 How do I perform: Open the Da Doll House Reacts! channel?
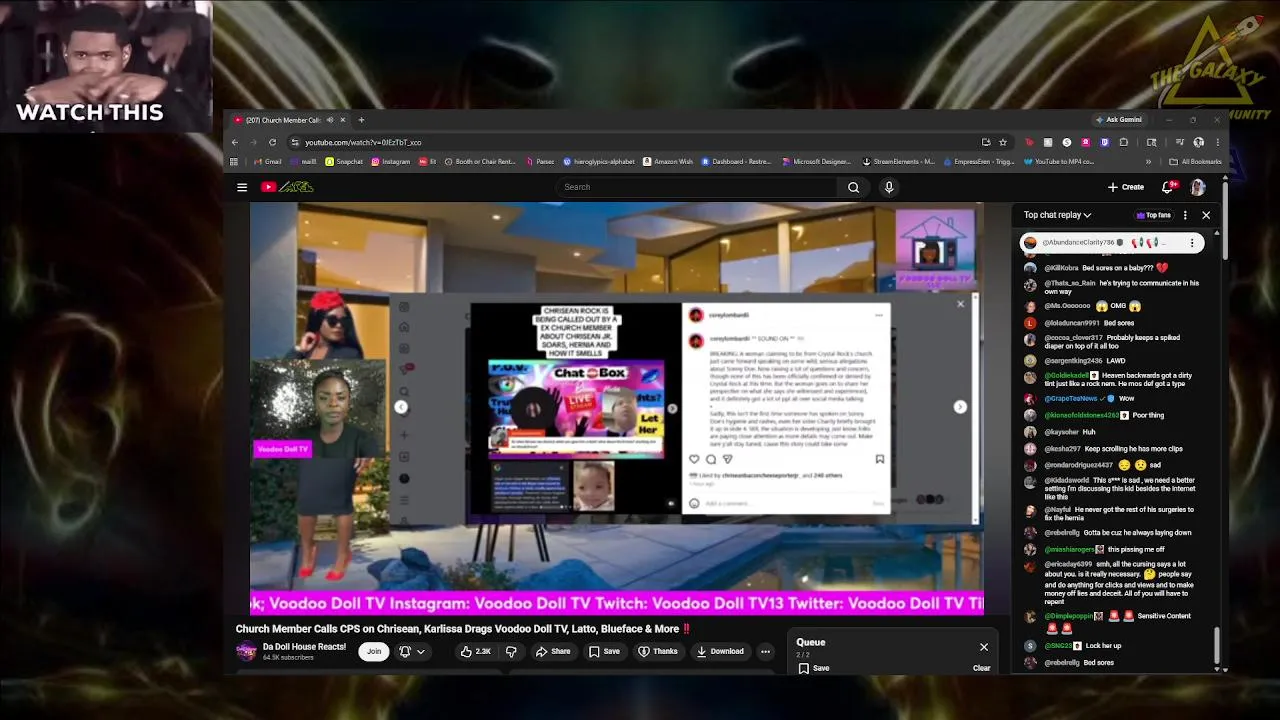304,647
